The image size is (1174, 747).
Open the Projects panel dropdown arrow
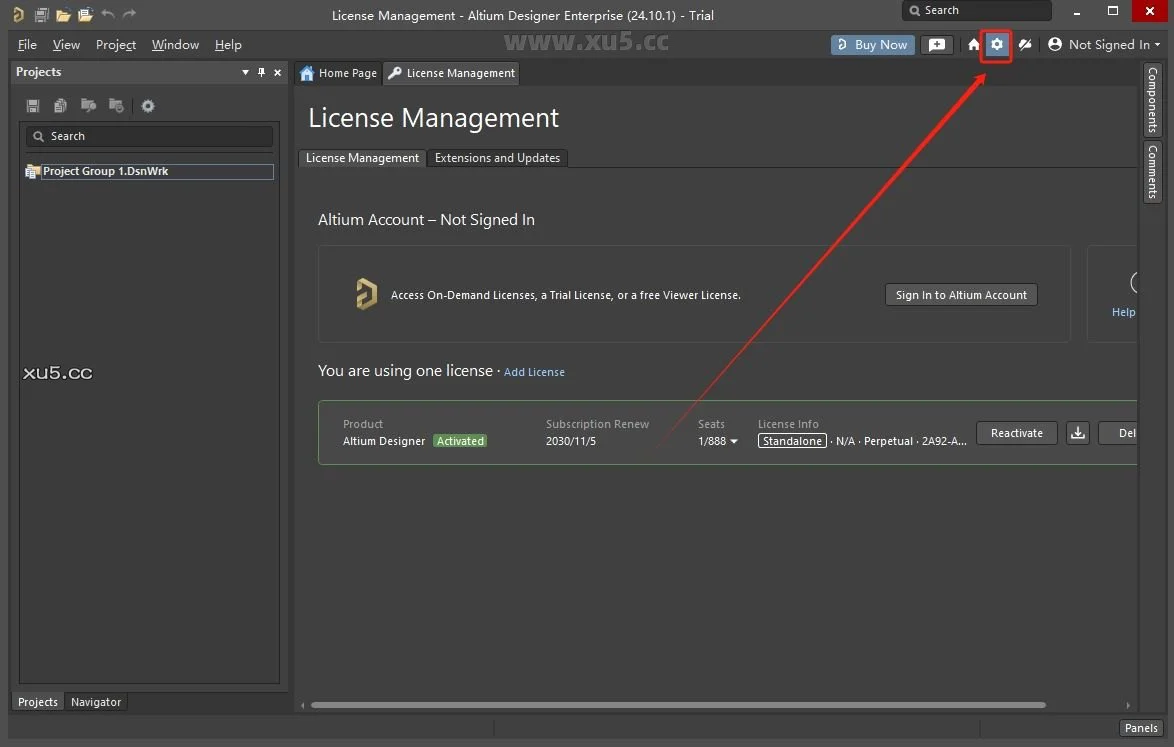[x=246, y=73]
